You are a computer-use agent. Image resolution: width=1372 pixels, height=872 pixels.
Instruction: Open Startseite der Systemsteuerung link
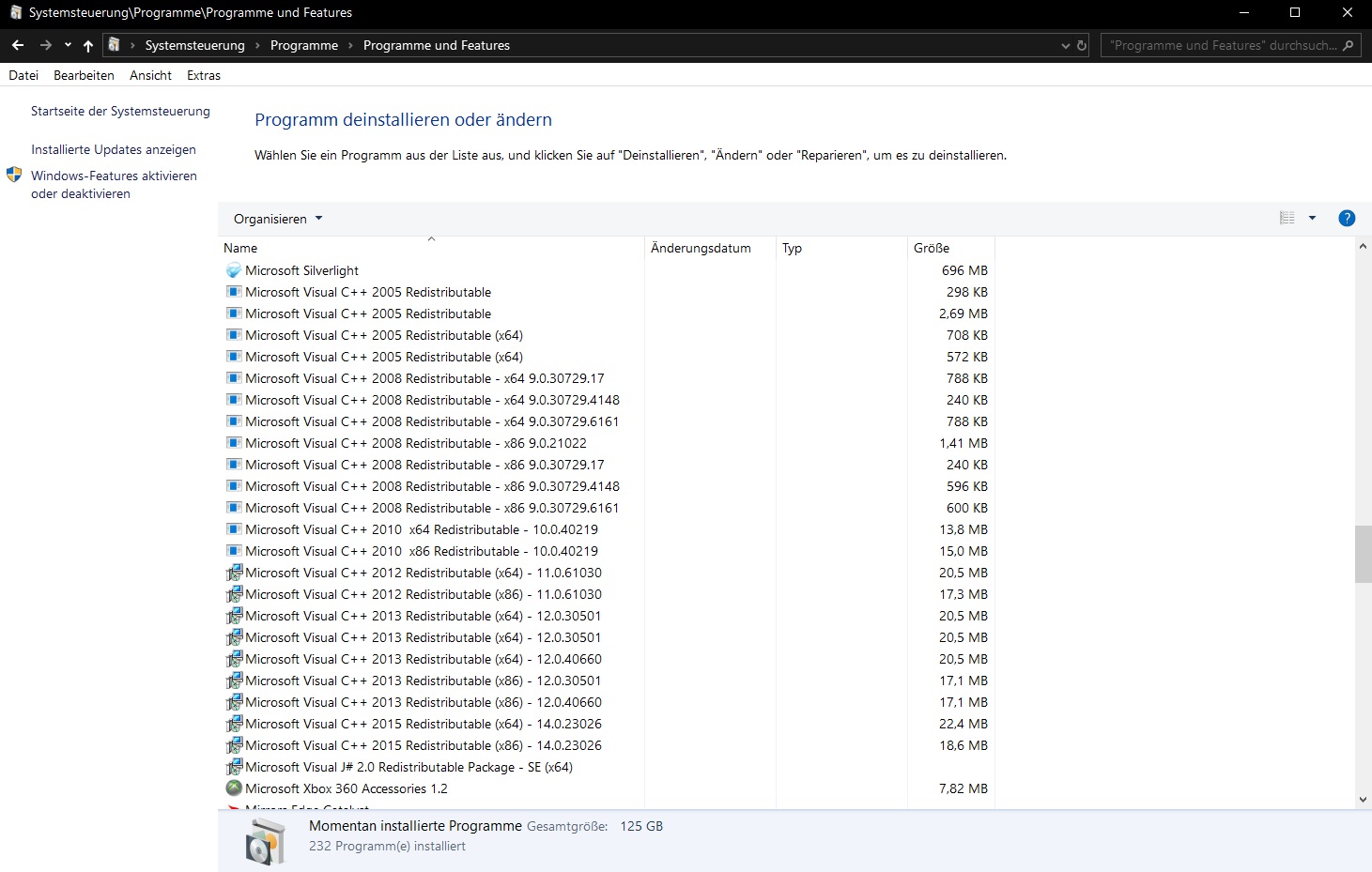click(x=120, y=111)
